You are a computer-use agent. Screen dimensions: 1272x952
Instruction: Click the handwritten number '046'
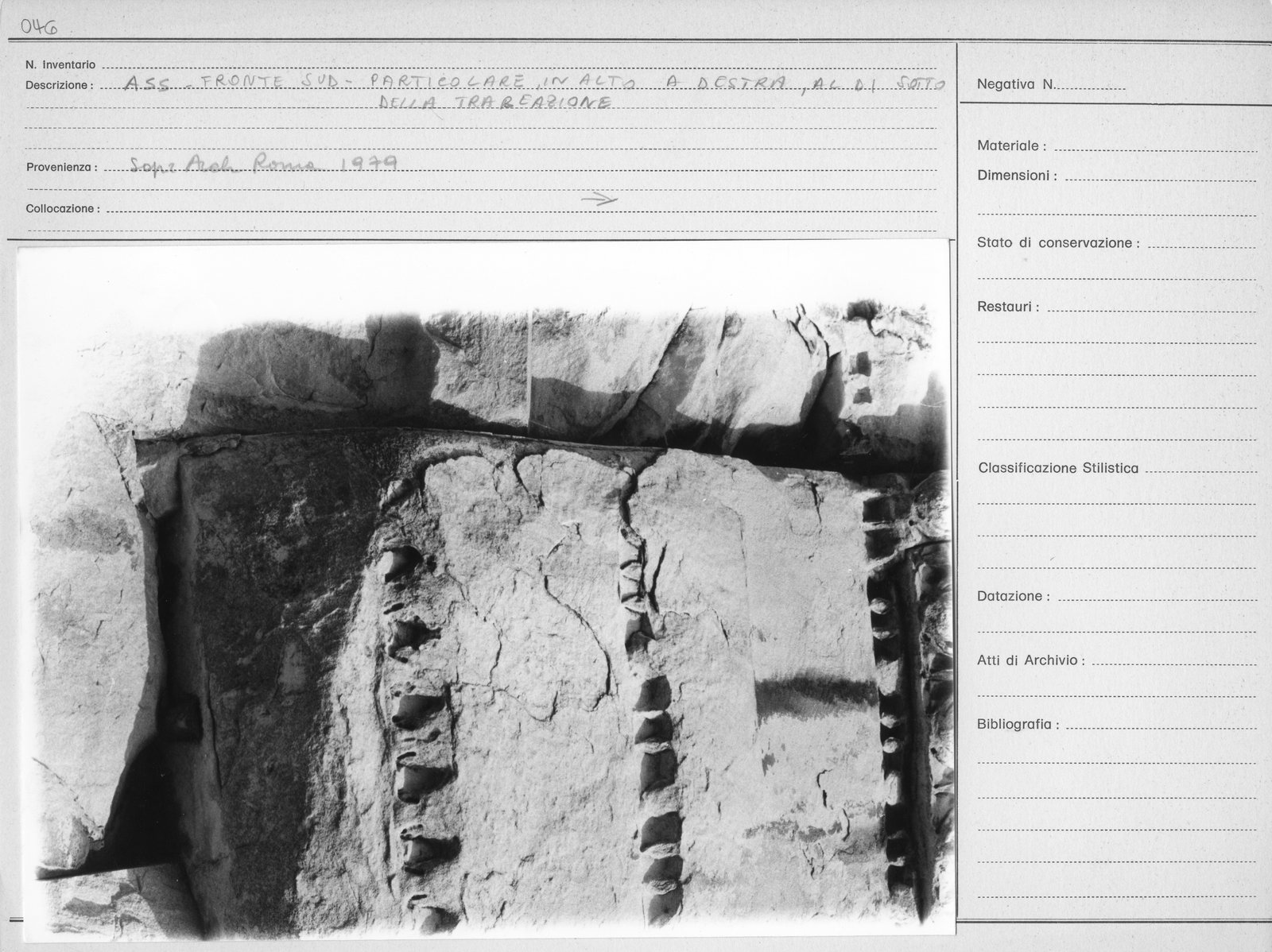point(39,29)
